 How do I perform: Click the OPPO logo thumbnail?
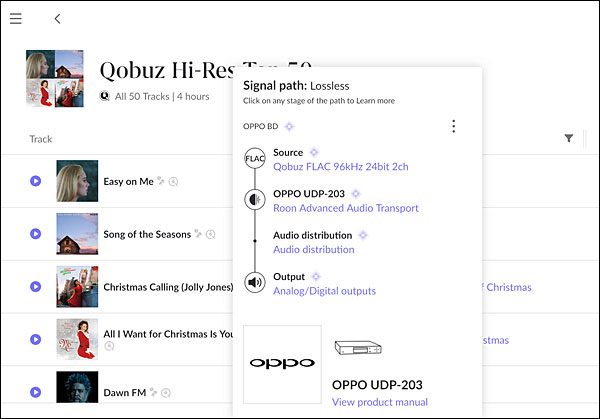coord(282,364)
